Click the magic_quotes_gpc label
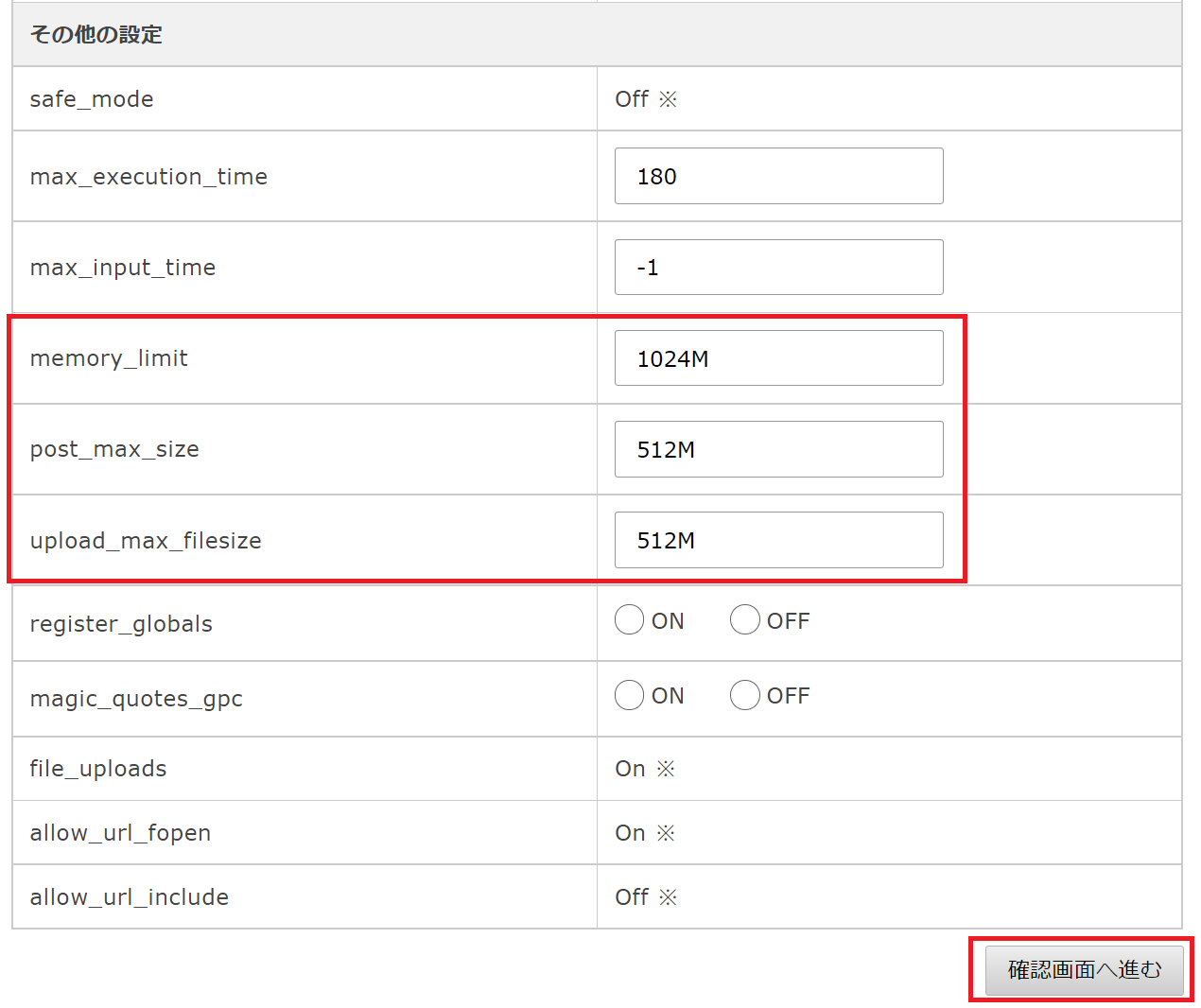1201x1008 pixels. [x=136, y=699]
